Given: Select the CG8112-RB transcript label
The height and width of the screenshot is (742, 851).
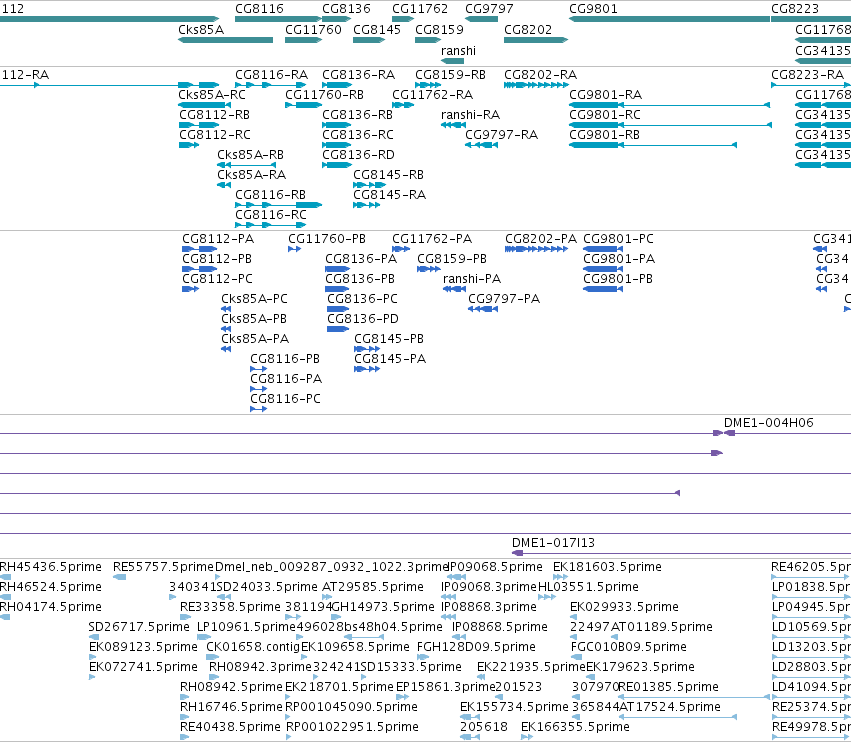Looking at the screenshot, I should click(214, 115).
